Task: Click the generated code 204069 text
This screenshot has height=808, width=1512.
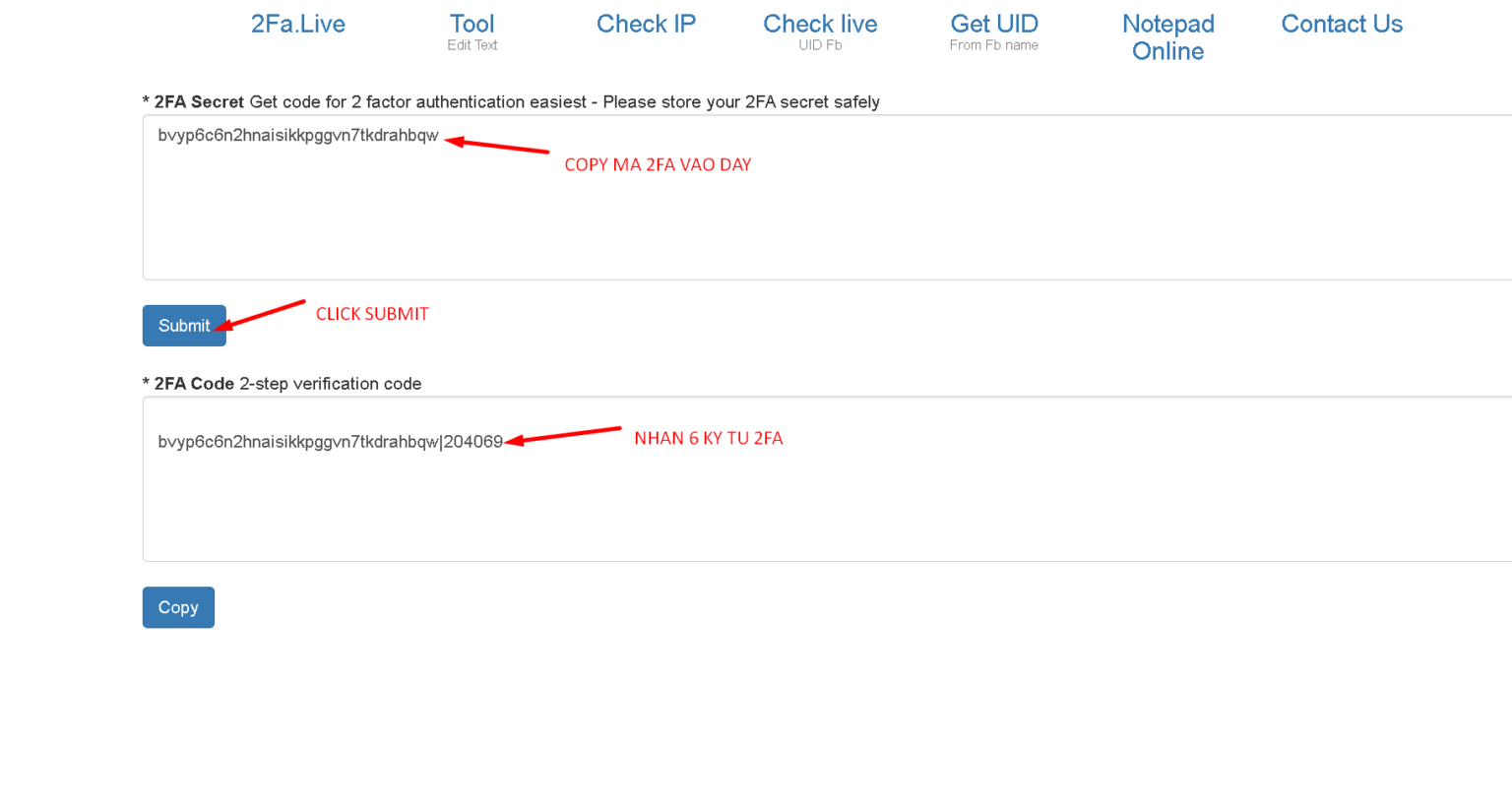Action: click(473, 442)
